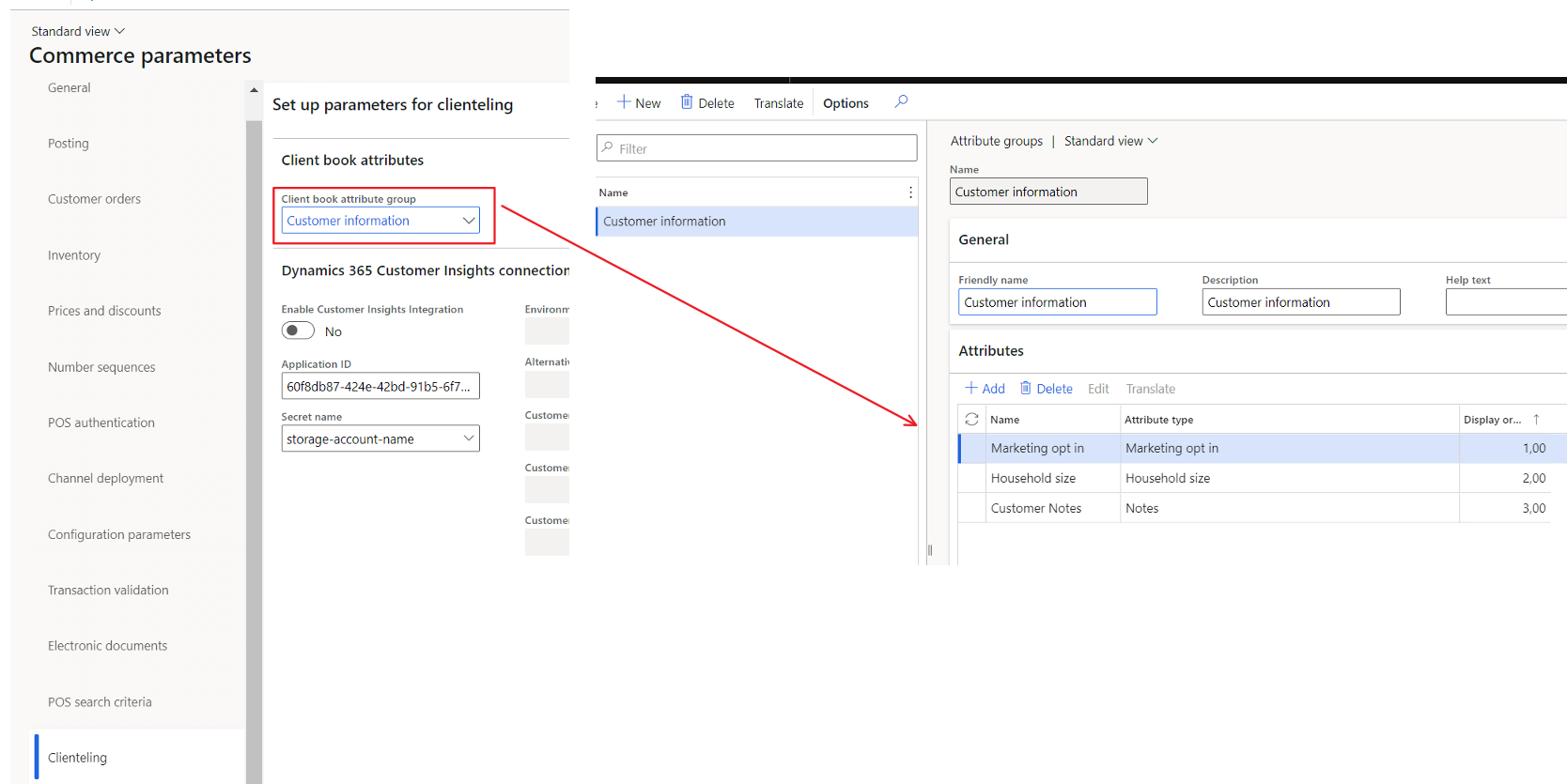1567x784 pixels.
Task: Sort by Display order column arrow
Action: (x=1536, y=420)
